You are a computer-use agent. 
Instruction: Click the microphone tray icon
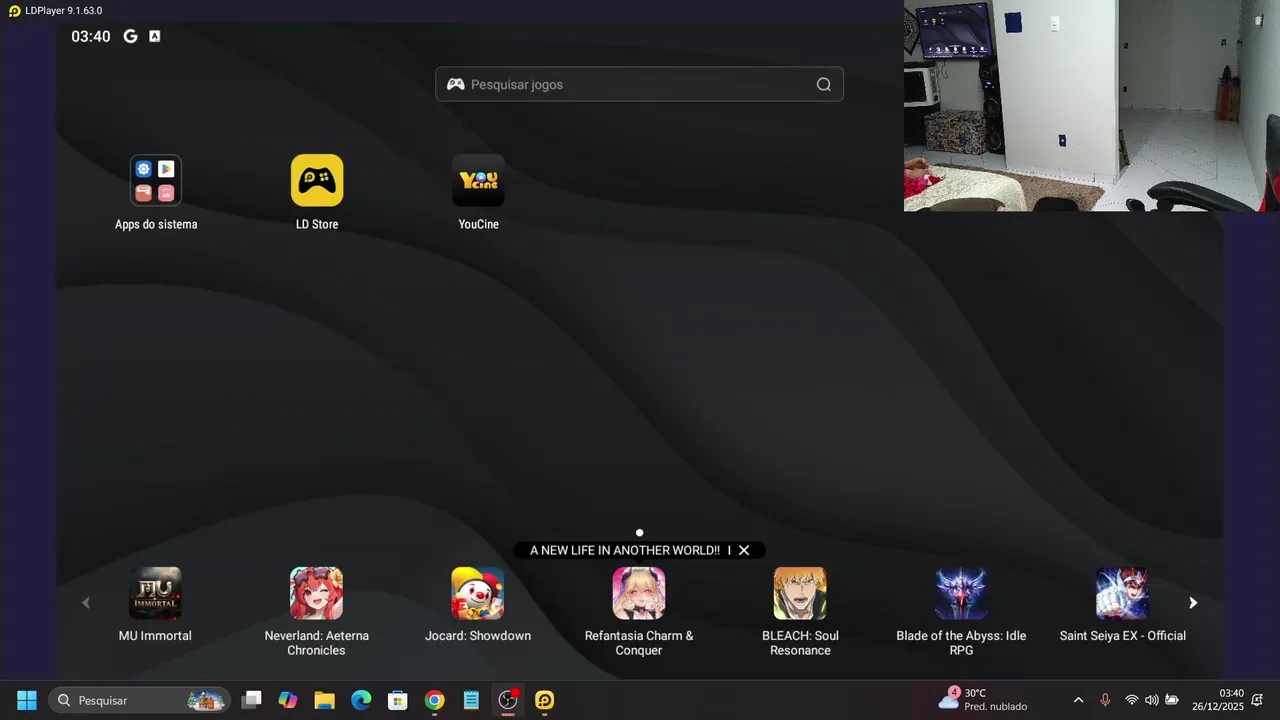pyautogui.click(x=1105, y=700)
